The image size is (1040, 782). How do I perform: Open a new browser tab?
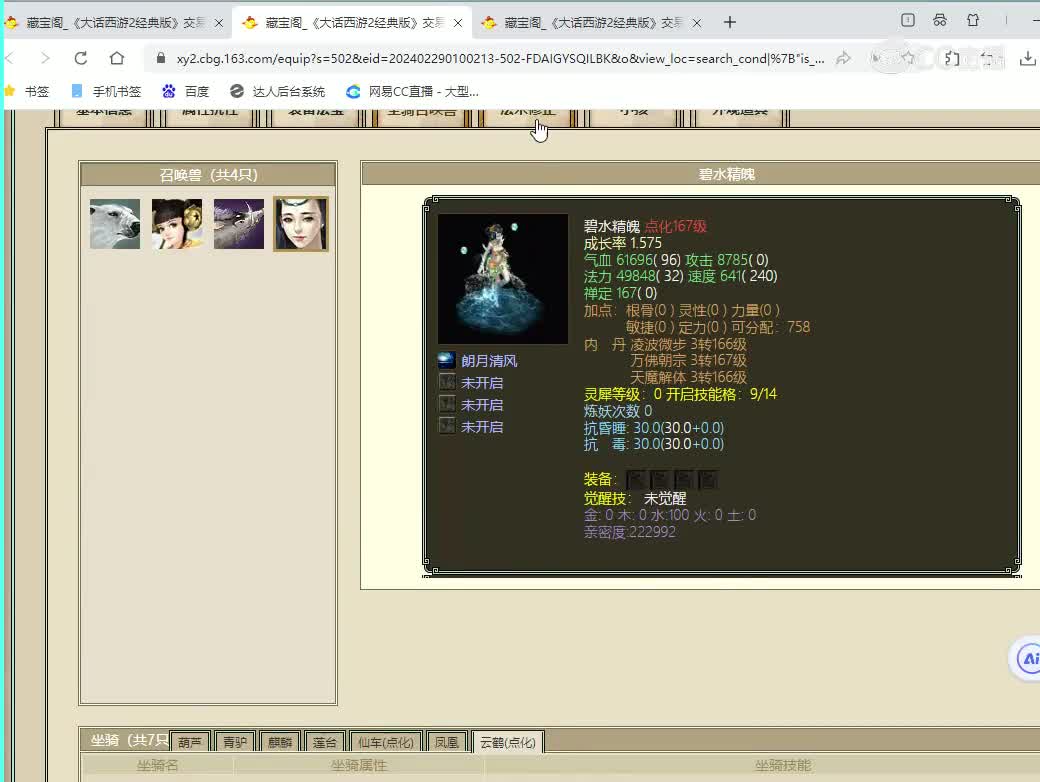(730, 23)
